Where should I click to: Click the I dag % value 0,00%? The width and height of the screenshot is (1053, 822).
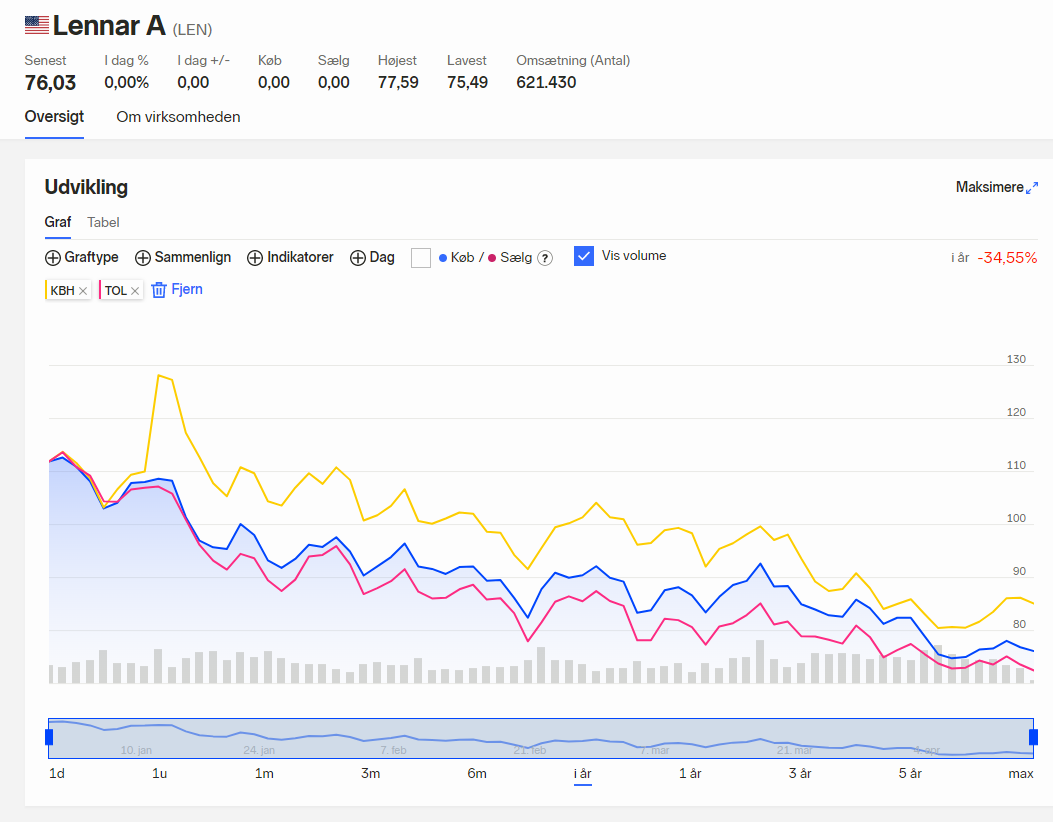tap(127, 83)
